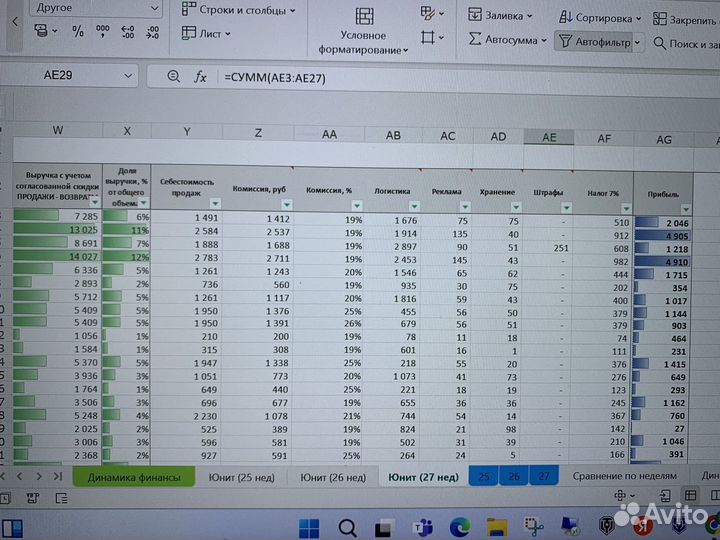Click the zoom magnifier icon beside formula bar
Screen dimensions: 720x540
coord(173,77)
